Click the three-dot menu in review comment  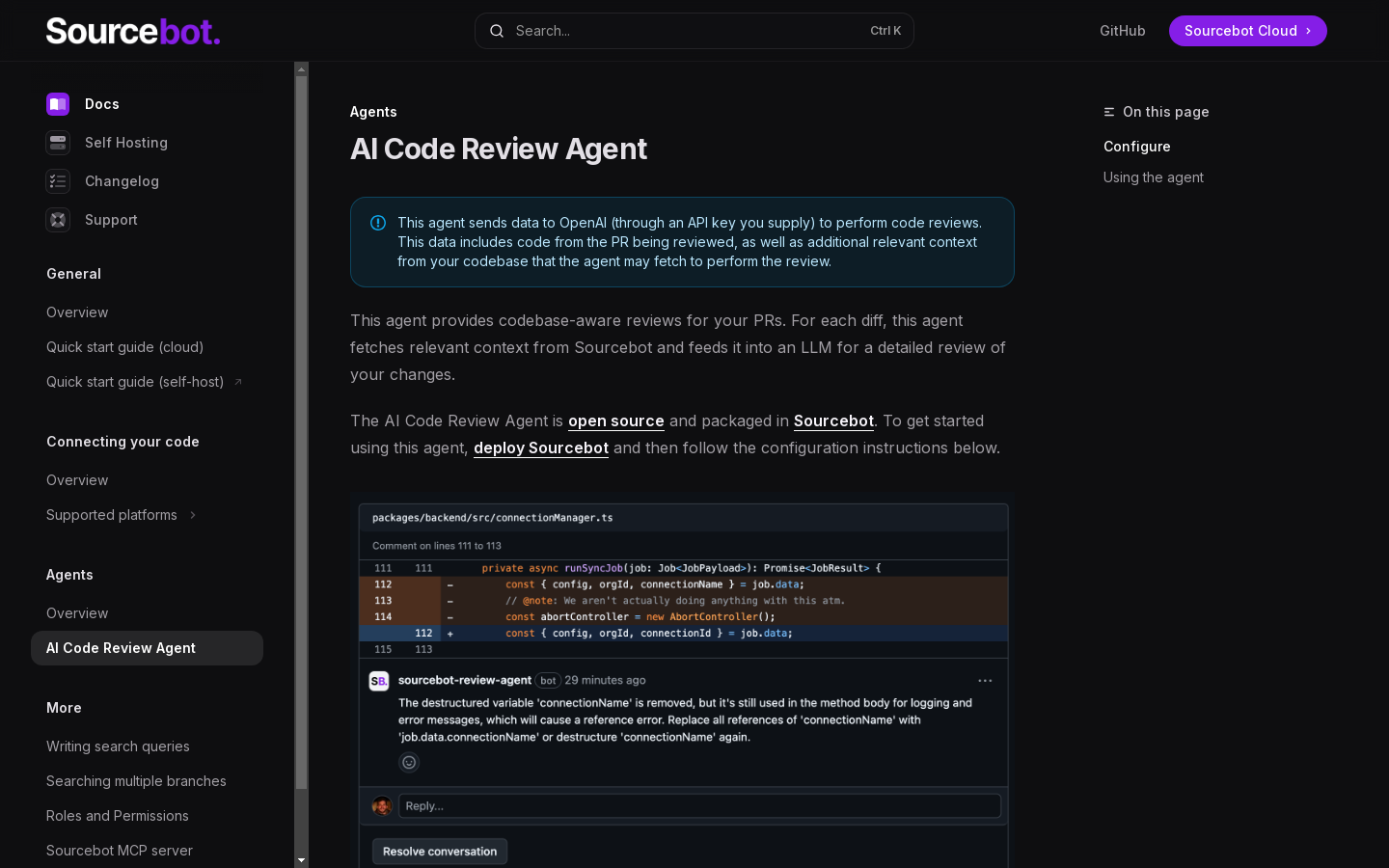tap(985, 681)
